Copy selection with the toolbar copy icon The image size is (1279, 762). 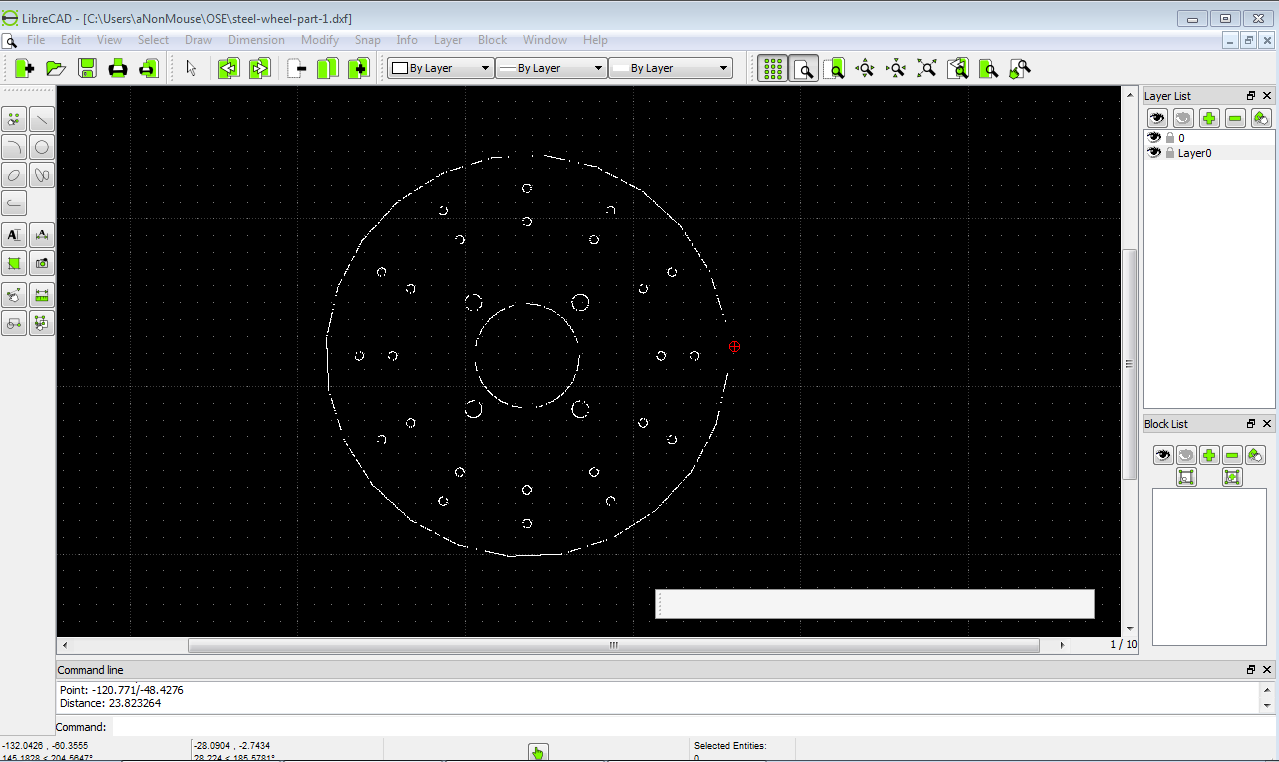[328, 68]
